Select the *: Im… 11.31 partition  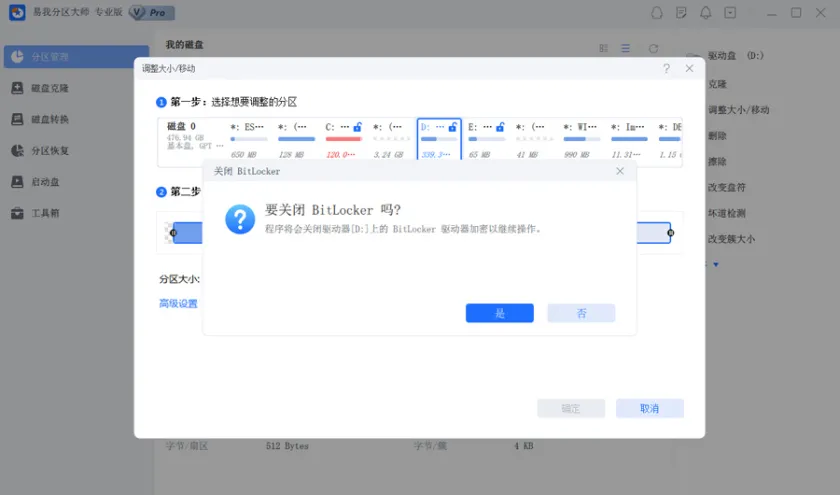629,140
